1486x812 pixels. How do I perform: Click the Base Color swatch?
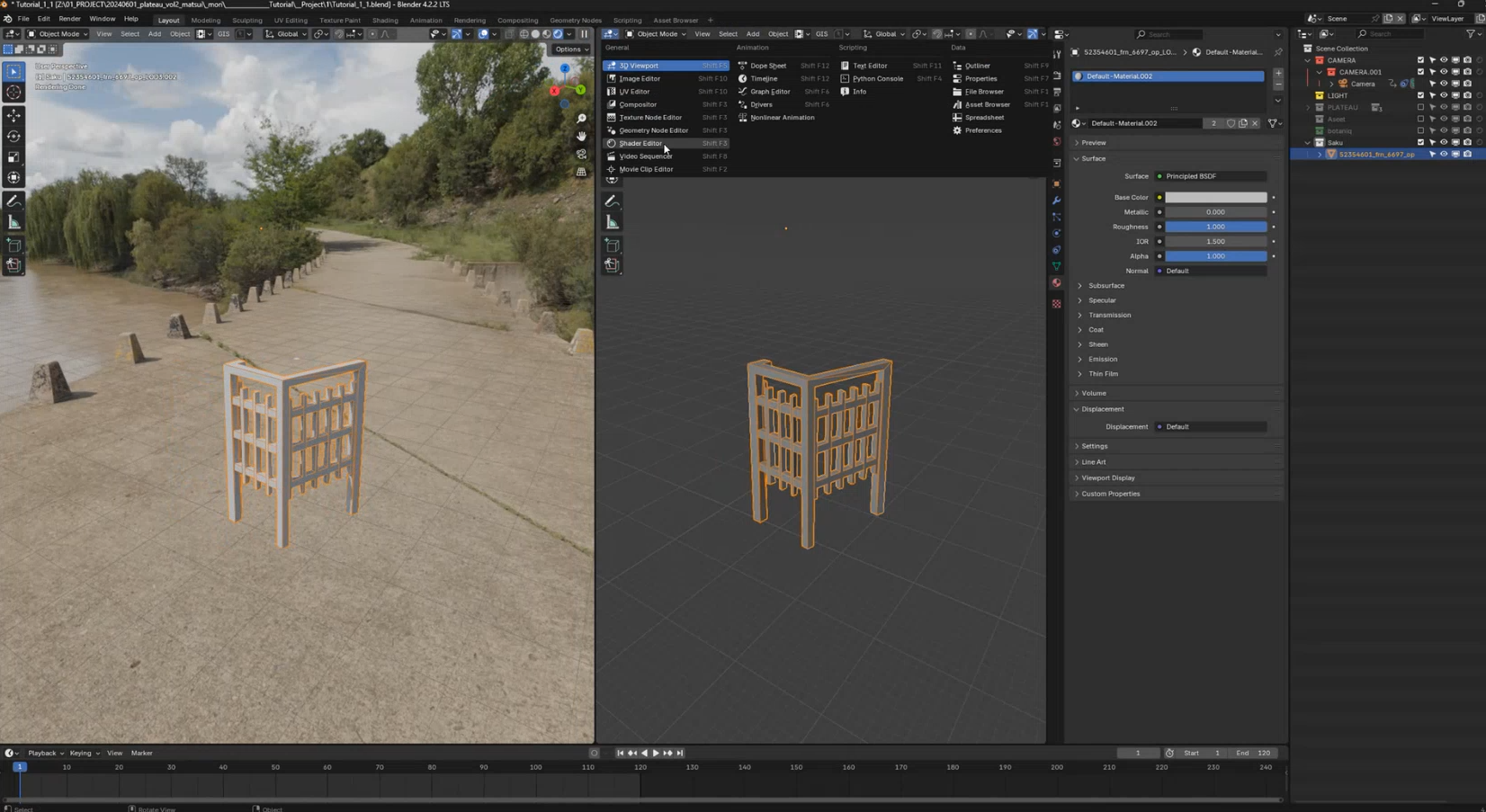1215,198
